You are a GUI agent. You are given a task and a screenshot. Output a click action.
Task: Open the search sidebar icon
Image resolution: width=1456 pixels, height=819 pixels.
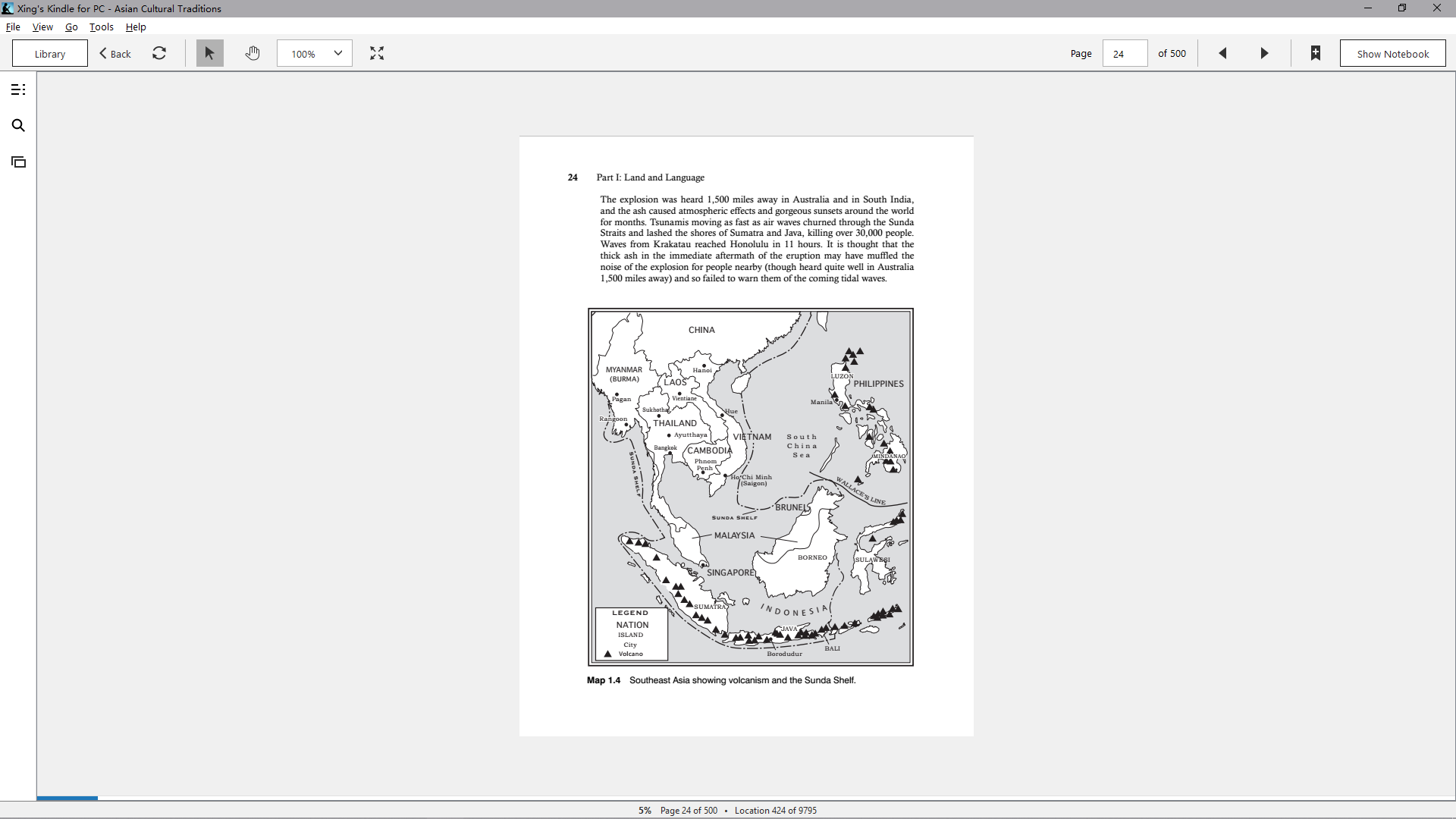pos(18,126)
